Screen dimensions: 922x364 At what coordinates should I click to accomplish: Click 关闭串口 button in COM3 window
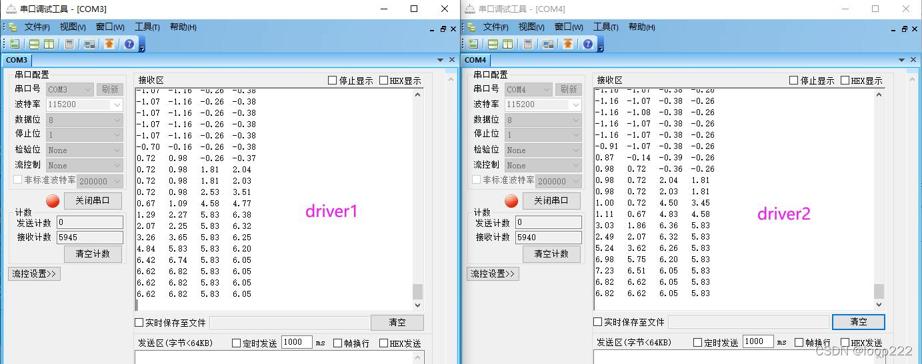(x=93, y=201)
